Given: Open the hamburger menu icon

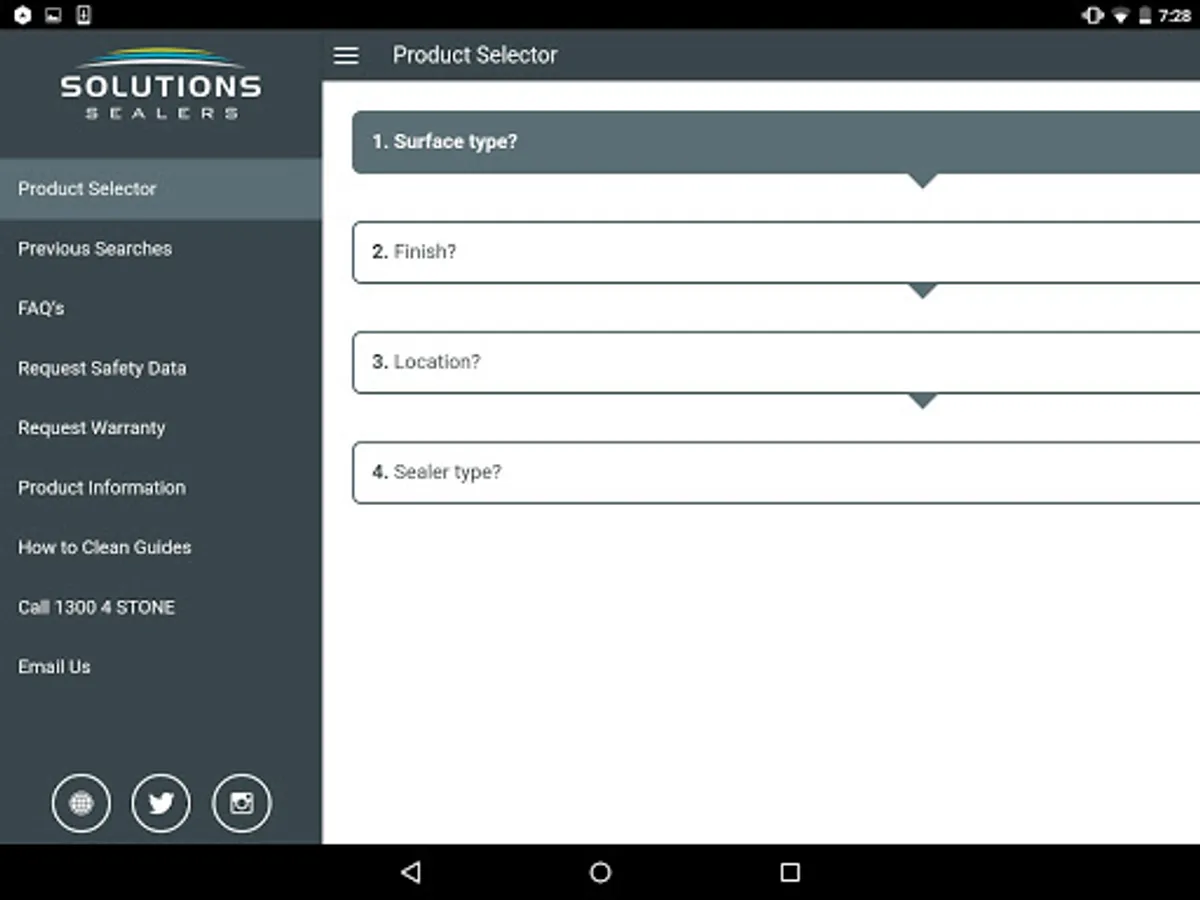Looking at the screenshot, I should (x=346, y=55).
